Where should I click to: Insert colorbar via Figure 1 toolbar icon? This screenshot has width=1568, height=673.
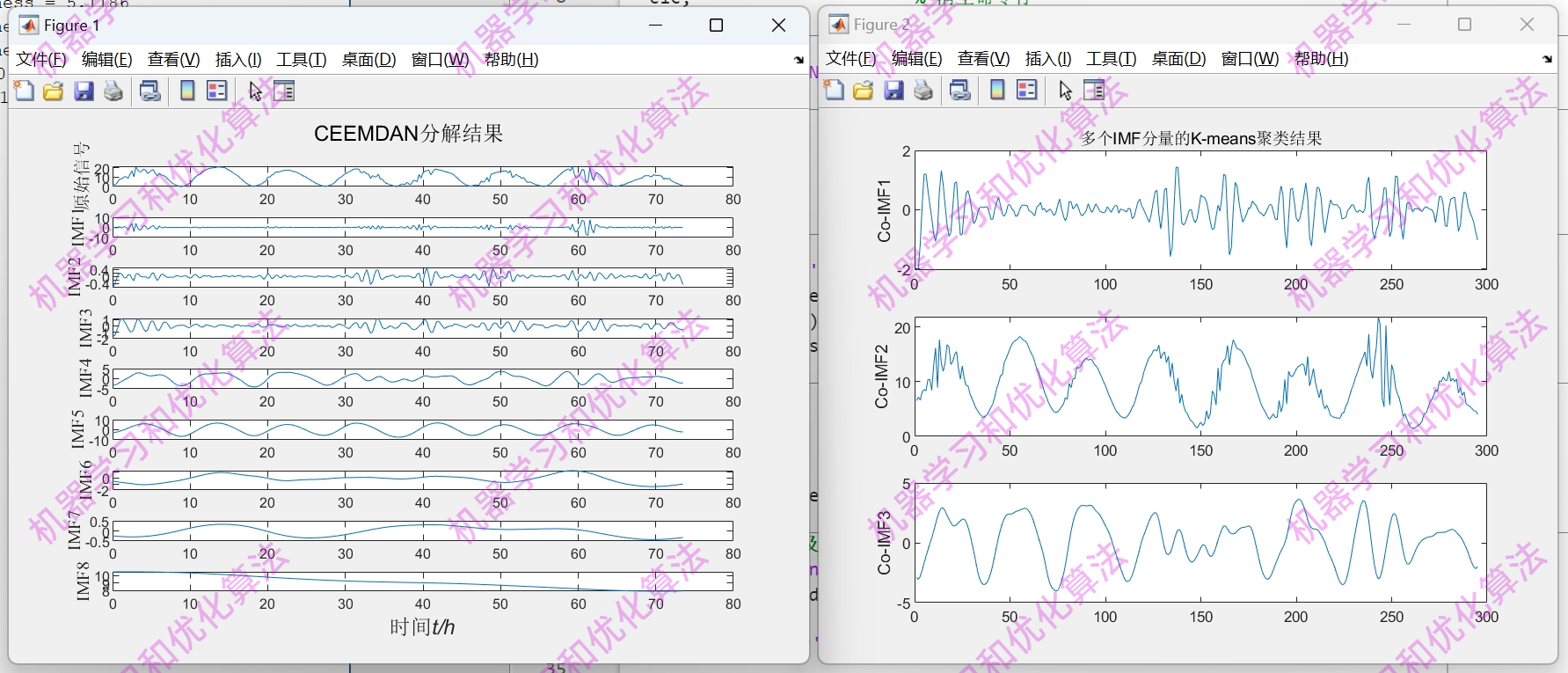[187, 91]
